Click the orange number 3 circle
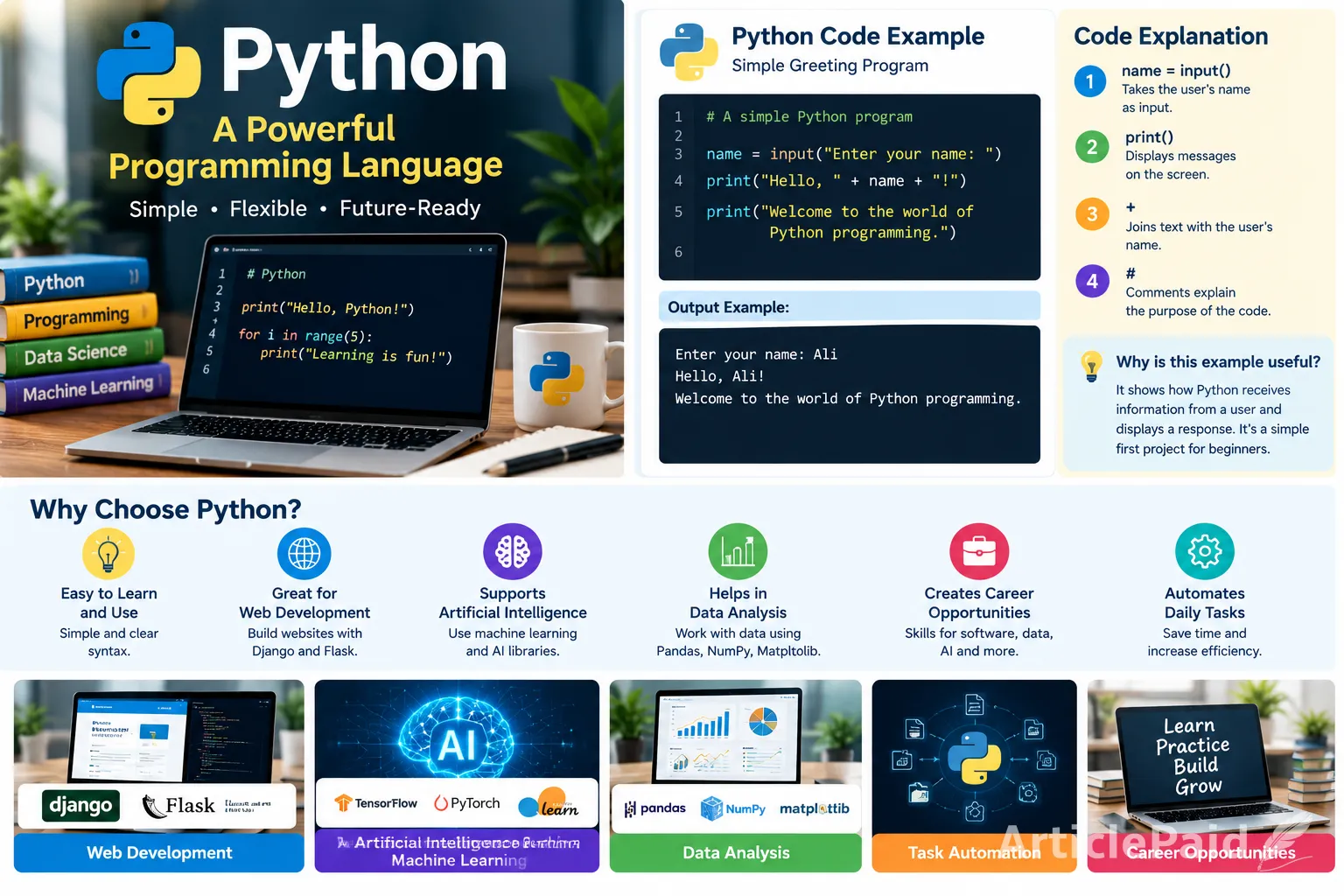This screenshot has width=1344, height=896. (1092, 214)
